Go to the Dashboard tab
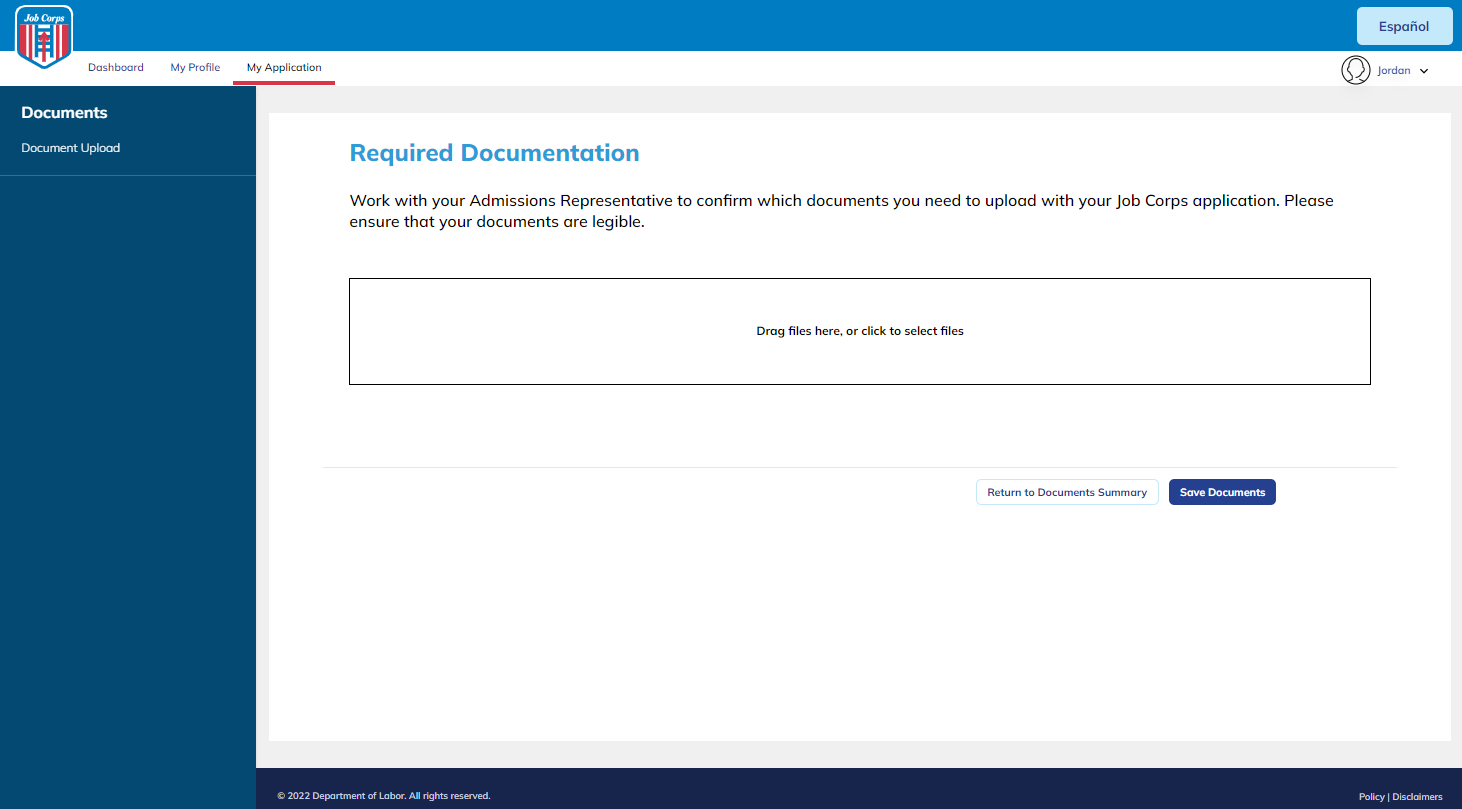The height and width of the screenshot is (809, 1462). tap(116, 68)
